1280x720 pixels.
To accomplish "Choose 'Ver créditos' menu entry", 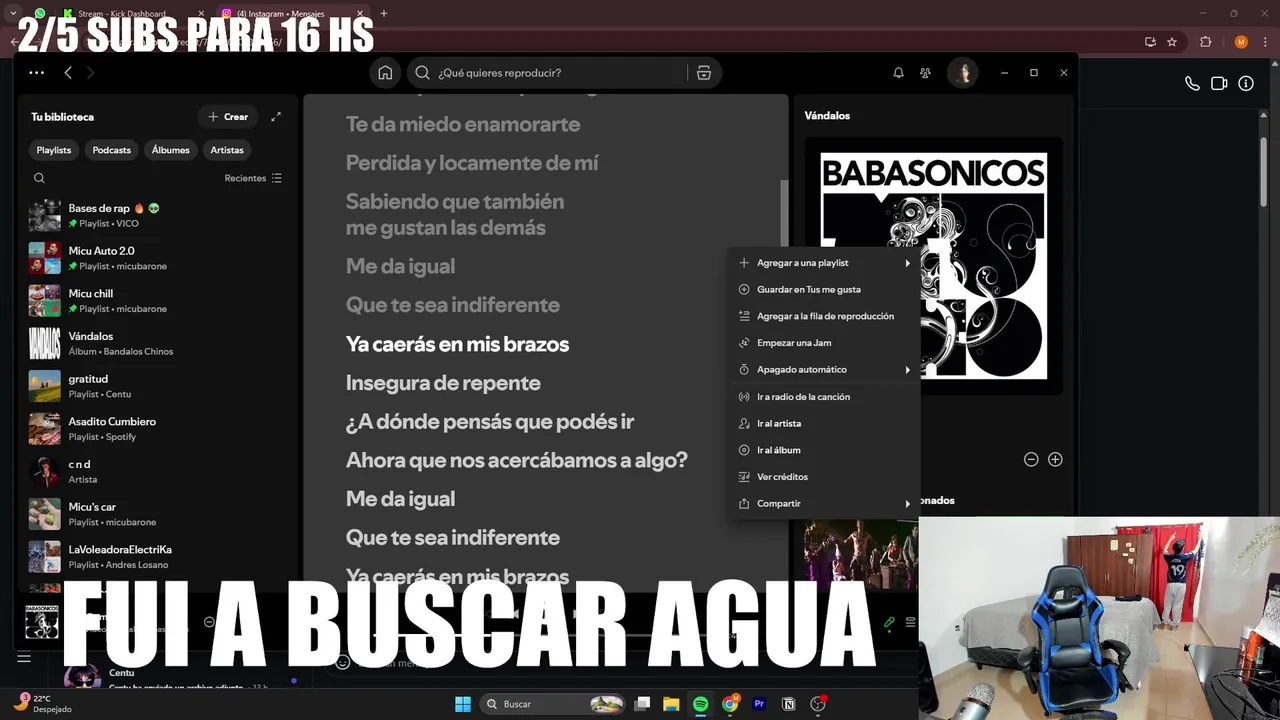I will click(x=825, y=477).
